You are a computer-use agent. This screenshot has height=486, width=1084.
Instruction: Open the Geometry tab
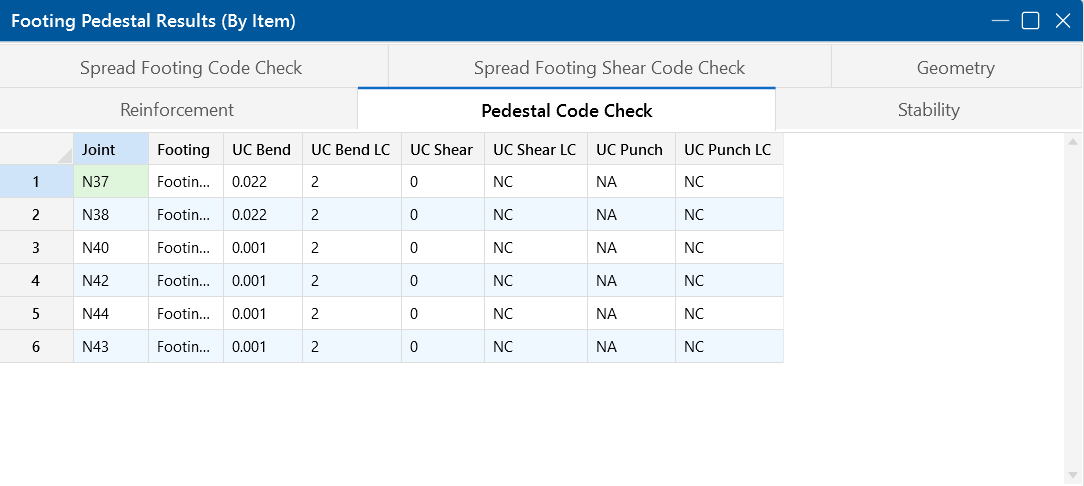pos(955,68)
